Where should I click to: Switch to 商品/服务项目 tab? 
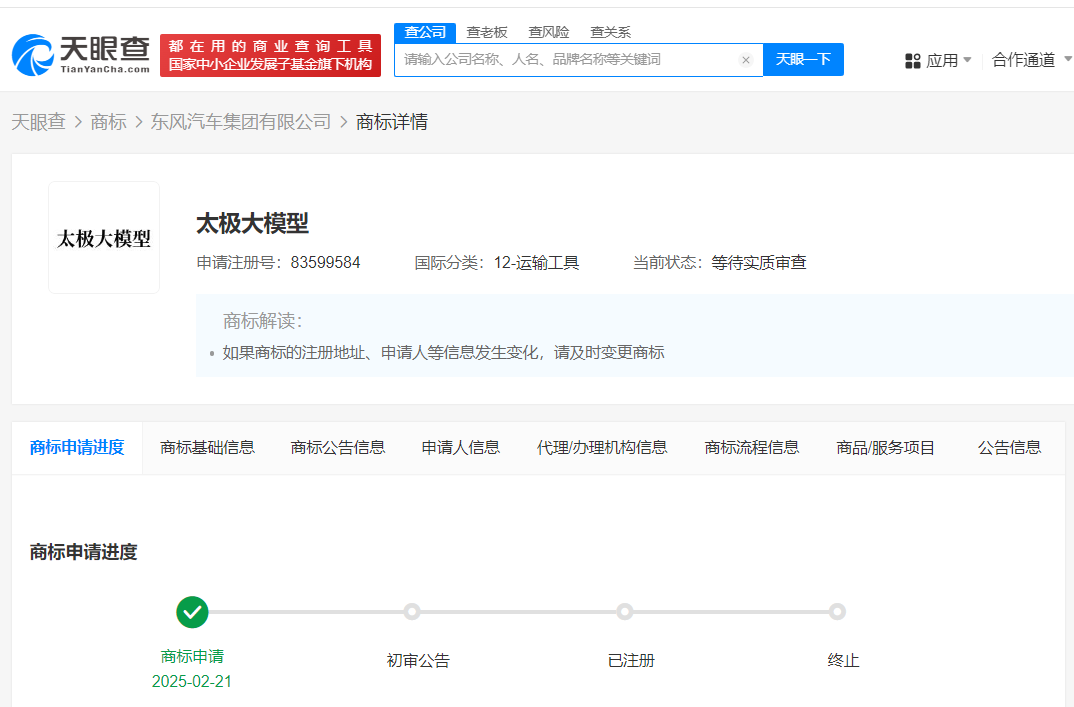point(885,447)
